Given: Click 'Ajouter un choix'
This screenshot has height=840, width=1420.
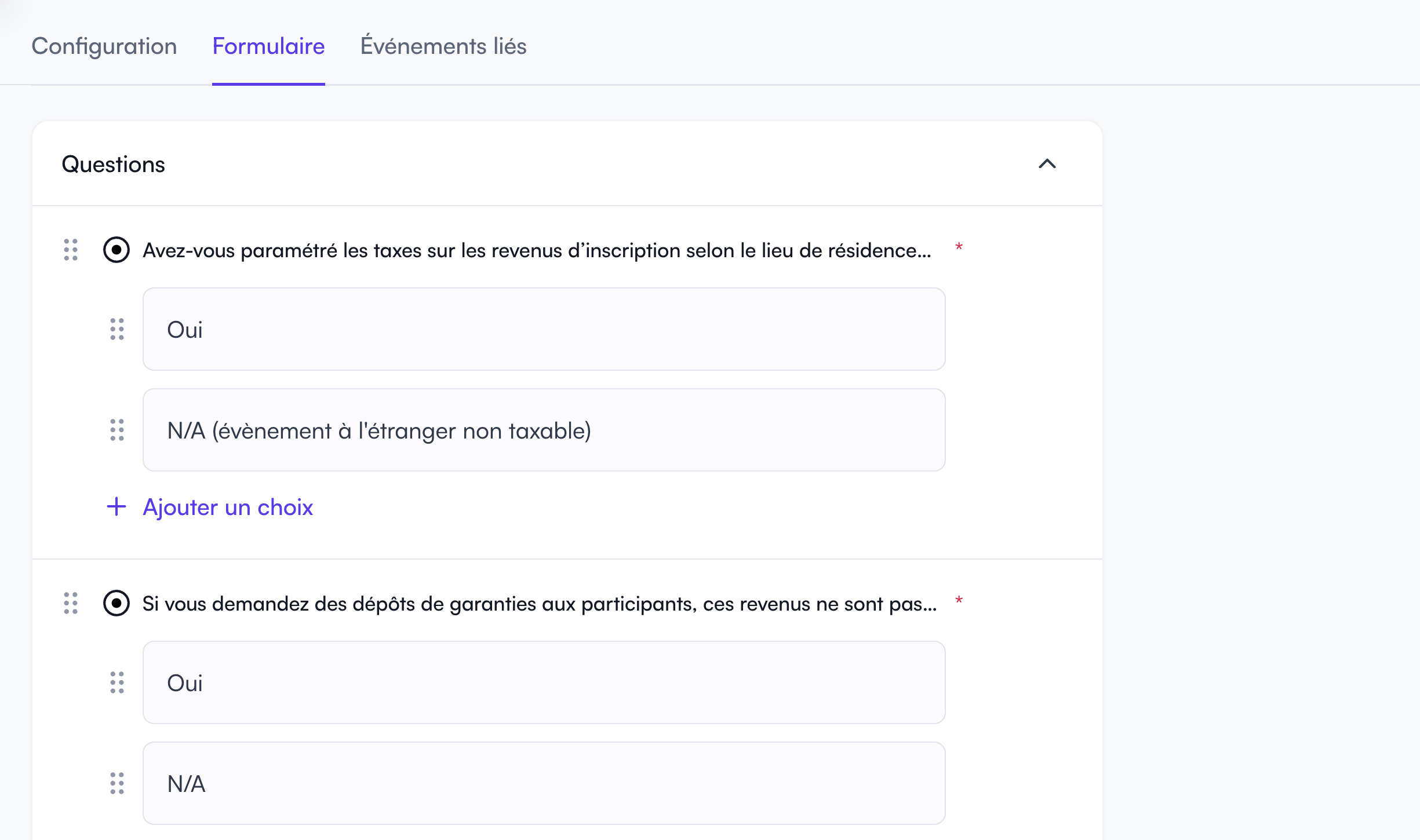Looking at the screenshot, I should (228, 507).
